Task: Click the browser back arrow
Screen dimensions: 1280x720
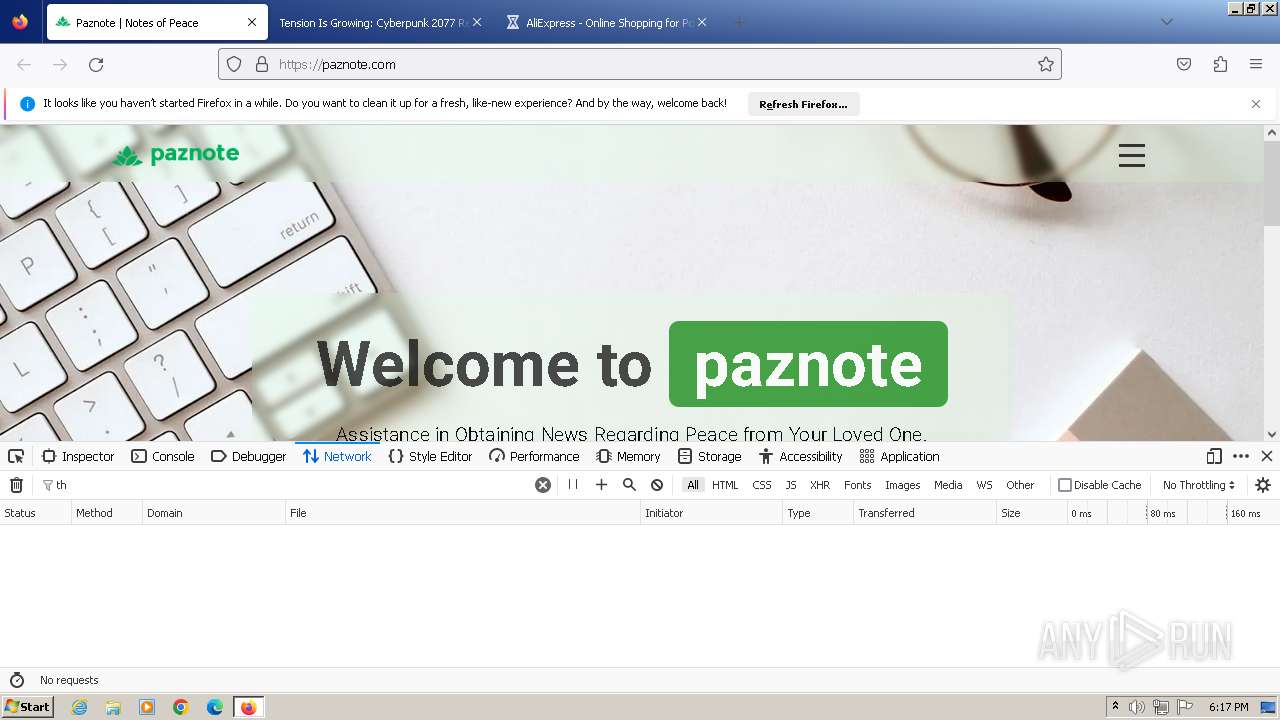Action: (x=24, y=64)
